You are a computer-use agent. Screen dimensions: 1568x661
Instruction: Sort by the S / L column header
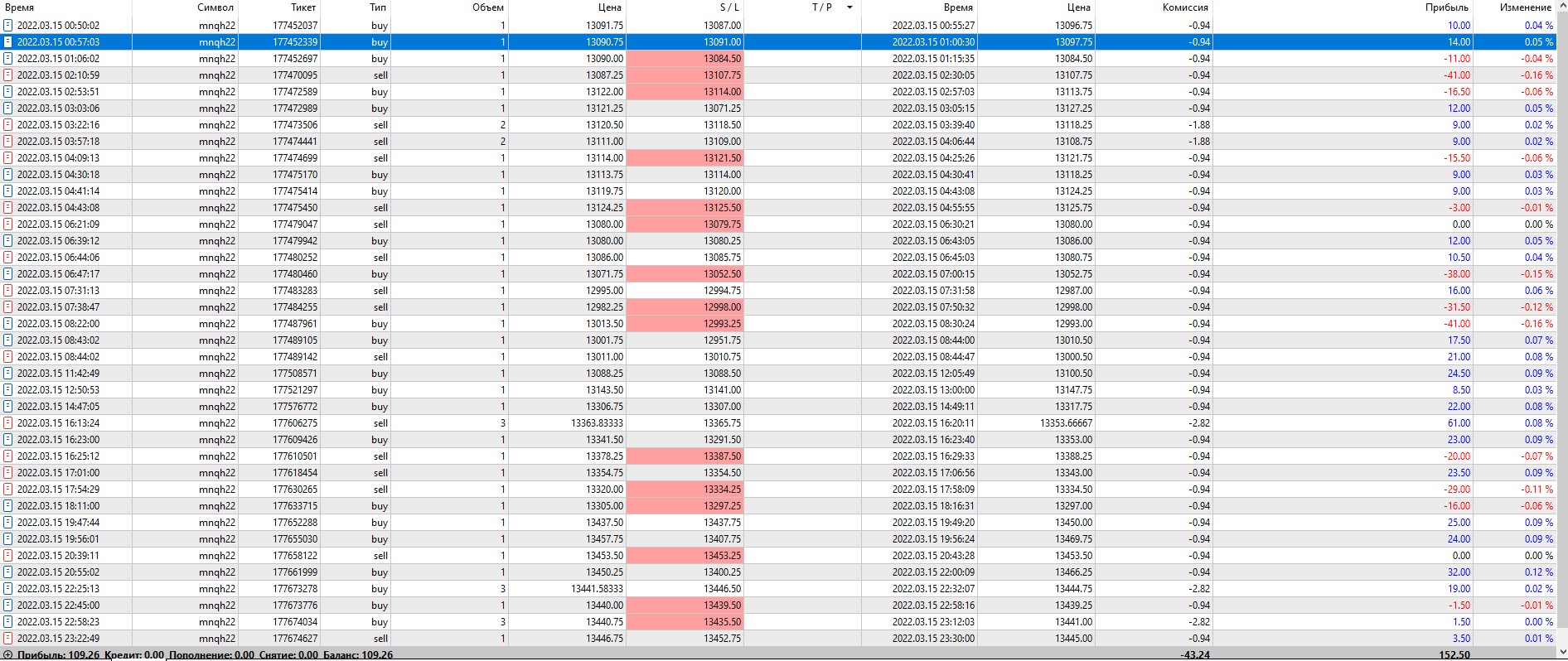point(729,7)
